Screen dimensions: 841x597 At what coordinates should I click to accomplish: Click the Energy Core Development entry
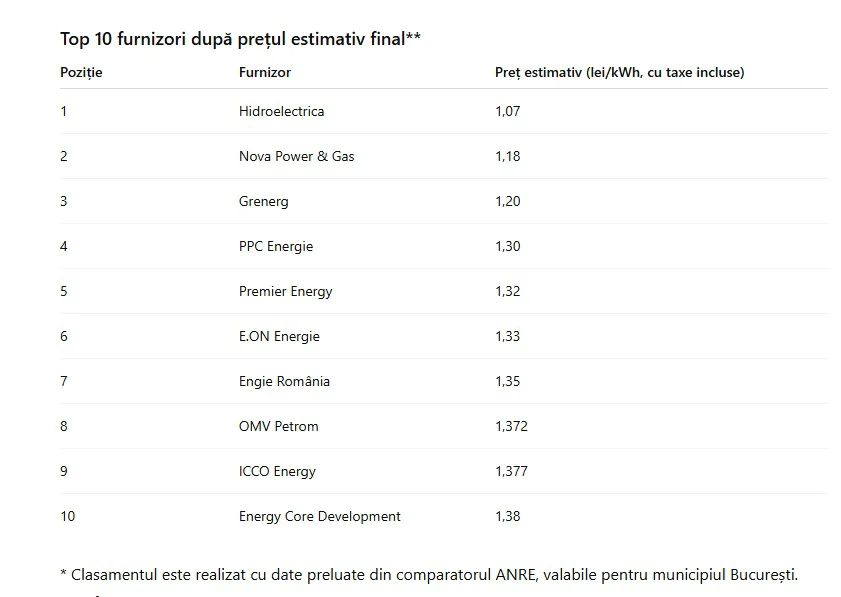click(319, 516)
